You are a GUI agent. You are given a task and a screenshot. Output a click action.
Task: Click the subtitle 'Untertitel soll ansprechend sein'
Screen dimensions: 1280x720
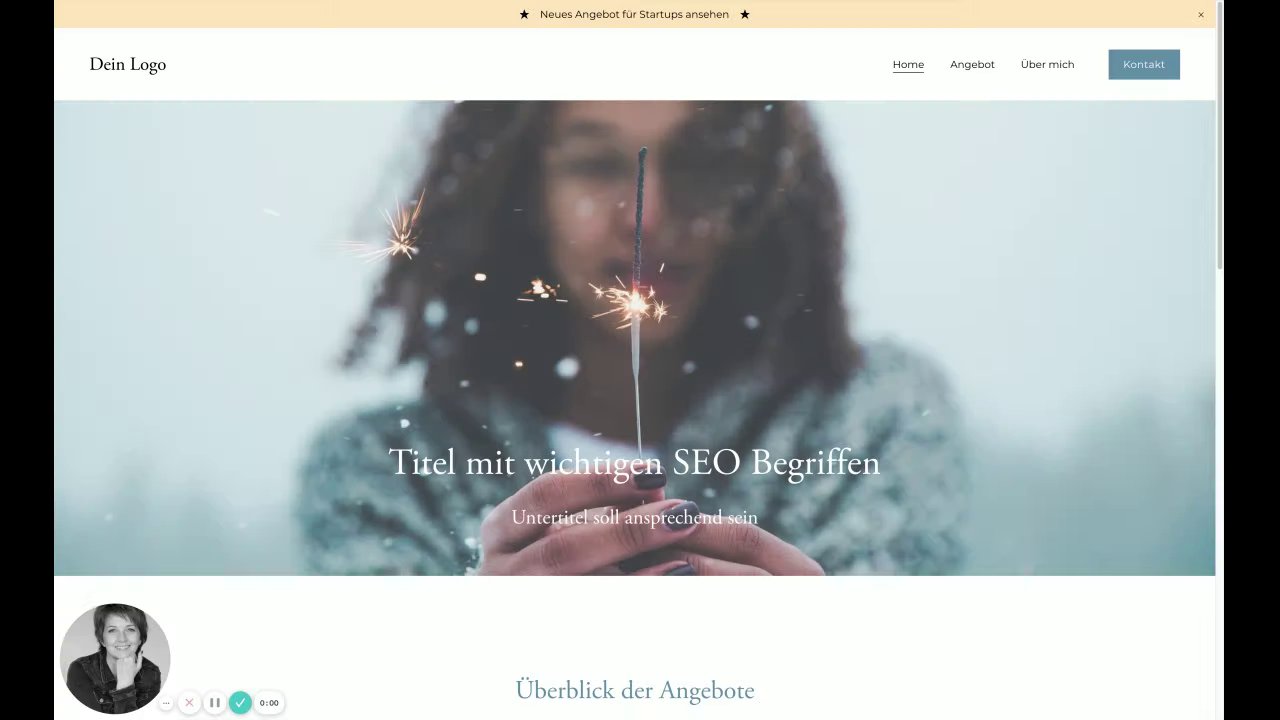point(634,517)
